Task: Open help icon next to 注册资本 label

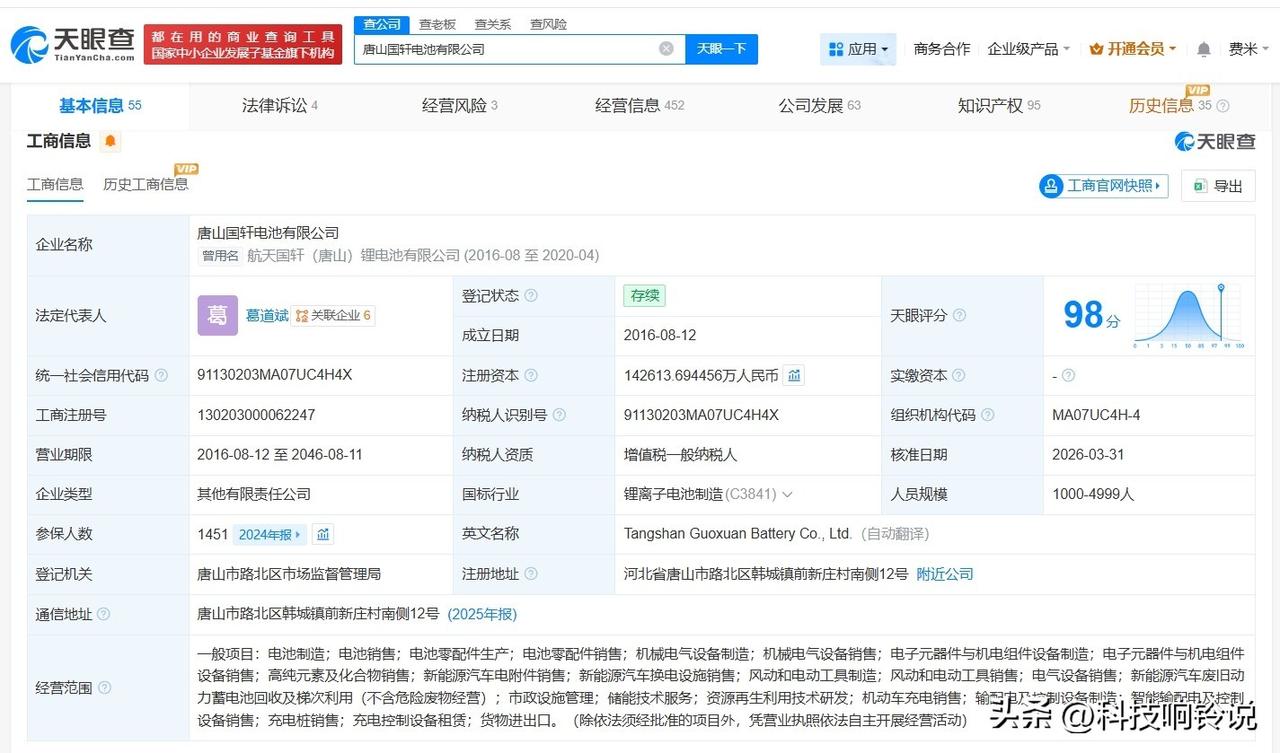Action: click(x=531, y=376)
